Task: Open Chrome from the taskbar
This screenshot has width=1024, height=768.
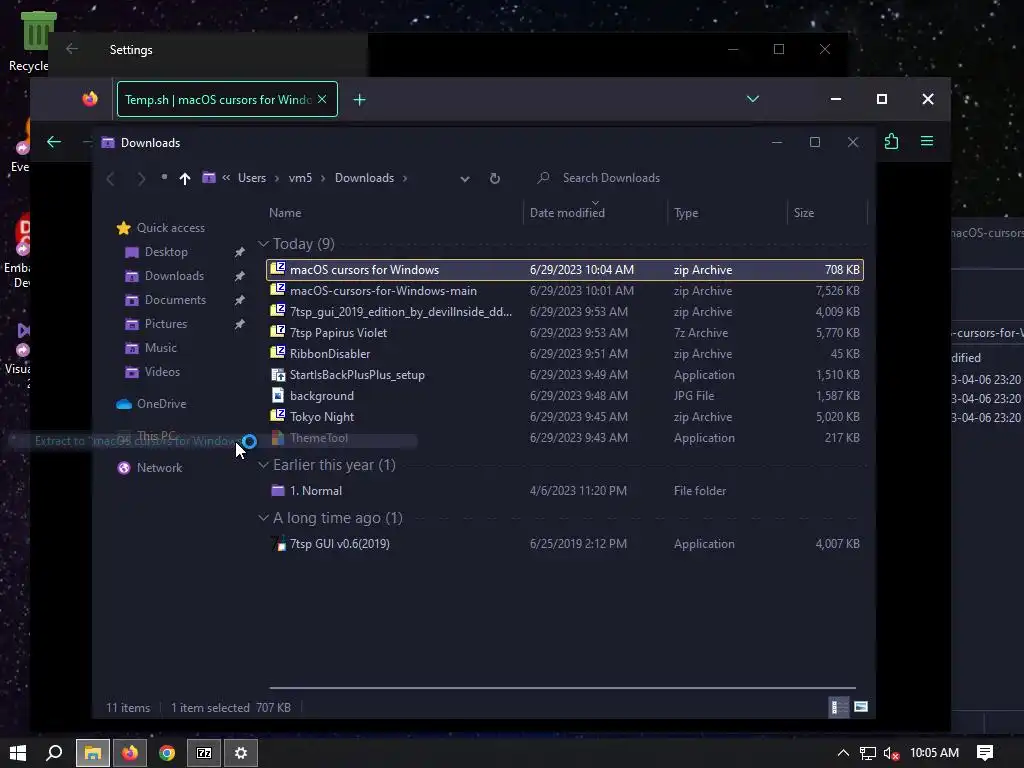Action: coord(167,753)
